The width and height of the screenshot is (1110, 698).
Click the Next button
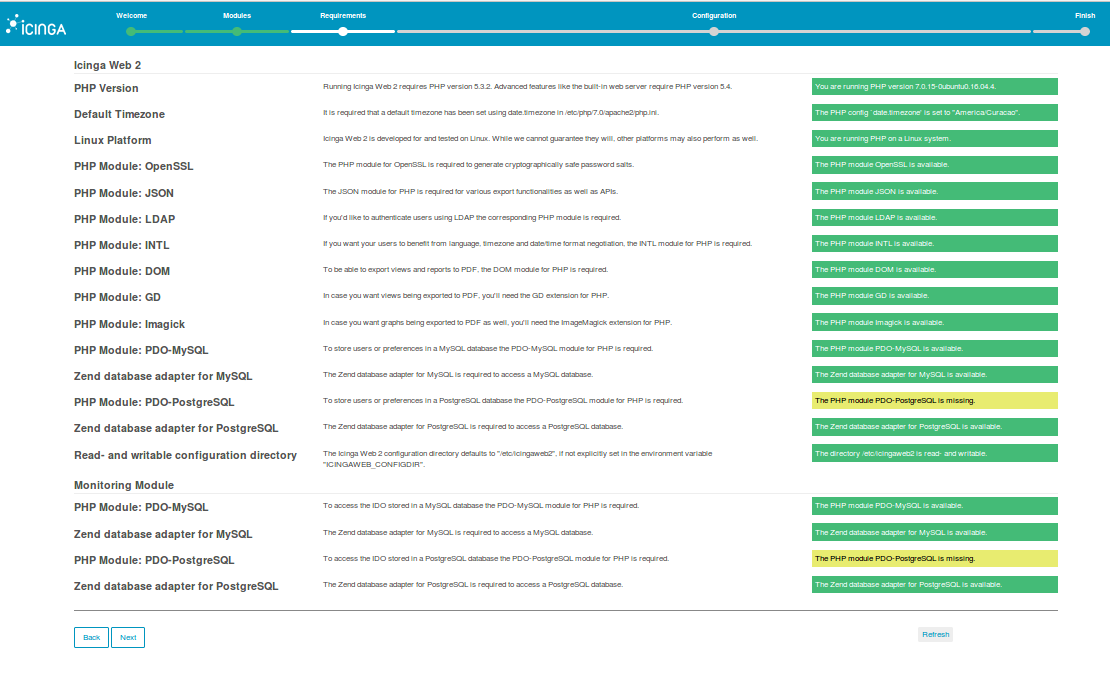pyautogui.click(x=128, y=637)
